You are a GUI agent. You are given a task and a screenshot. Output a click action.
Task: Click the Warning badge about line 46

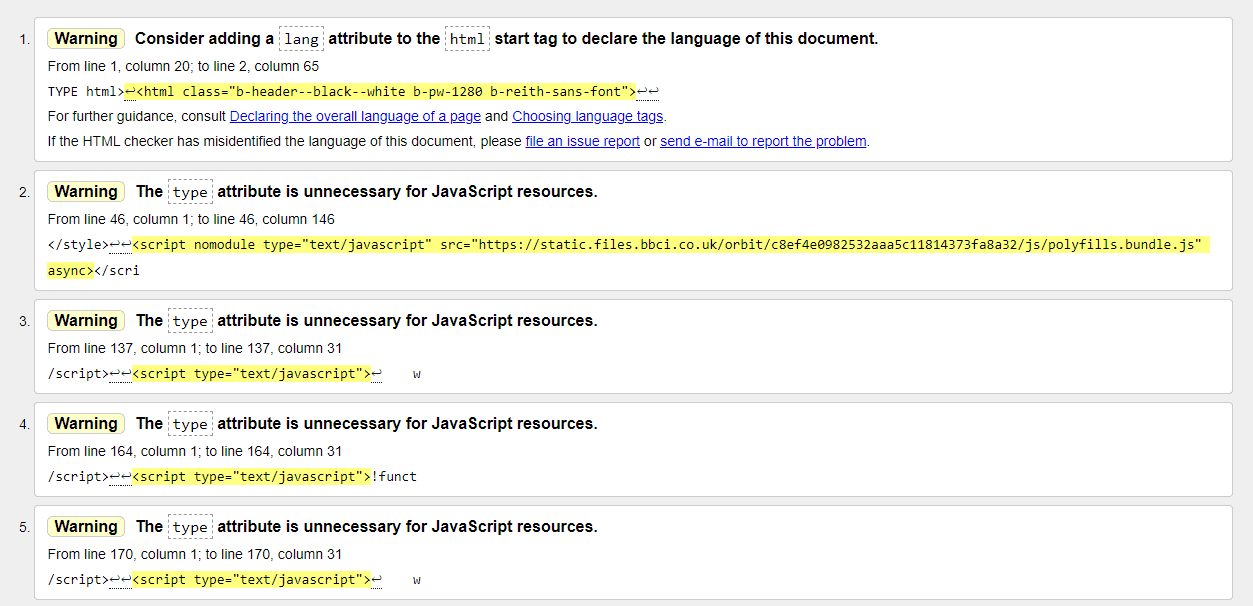pos(85,191)
